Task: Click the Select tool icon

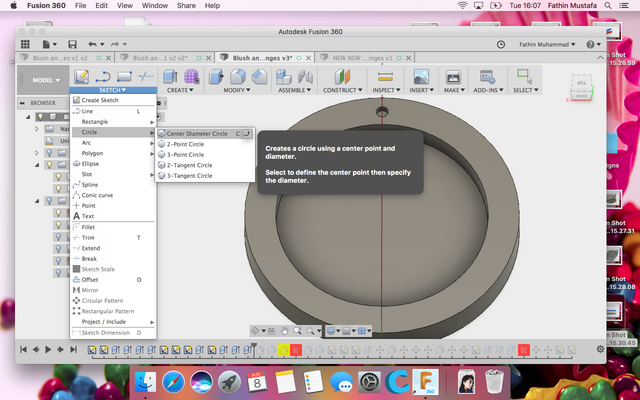Action: [524, 76]
